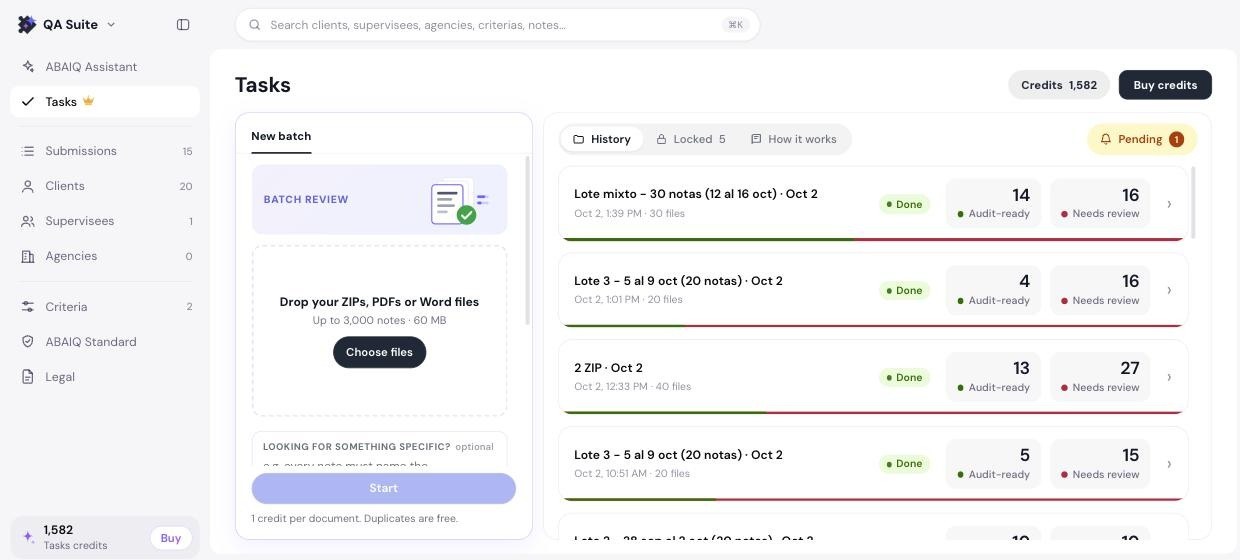Open Agencies in the sidebar
Screen dimensions: 1240x560
(x=105, y=256)
